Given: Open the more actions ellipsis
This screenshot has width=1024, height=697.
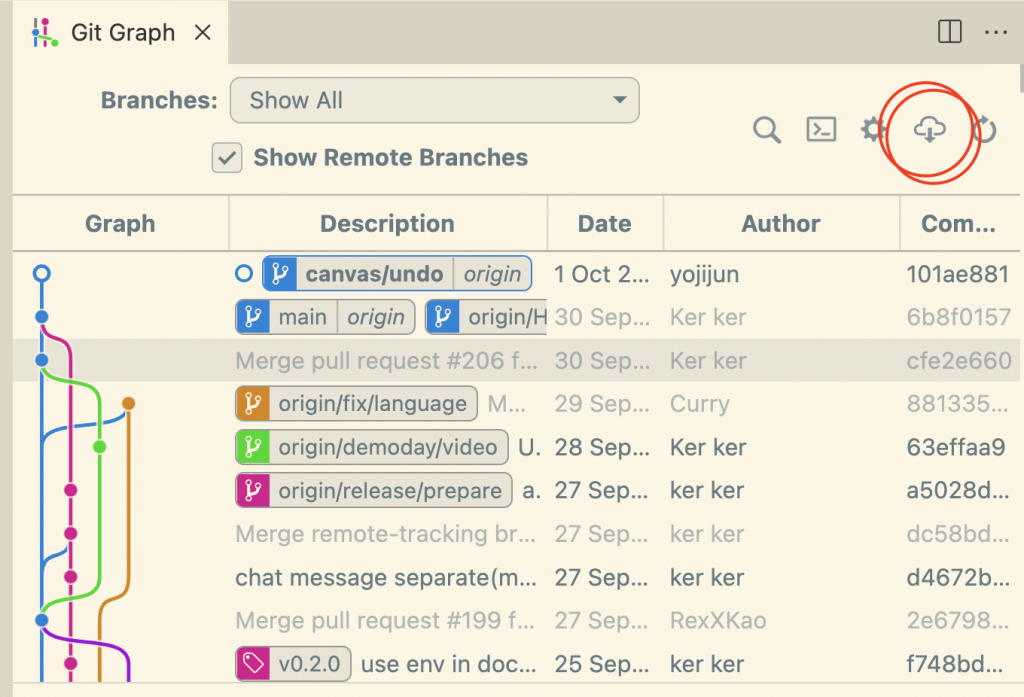Looking at the screenshot, I should point(995,32).
